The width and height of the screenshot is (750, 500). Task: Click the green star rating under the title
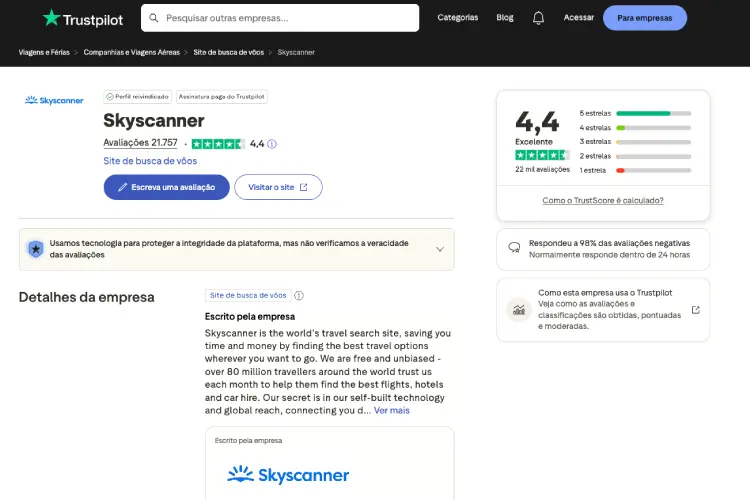218,144
